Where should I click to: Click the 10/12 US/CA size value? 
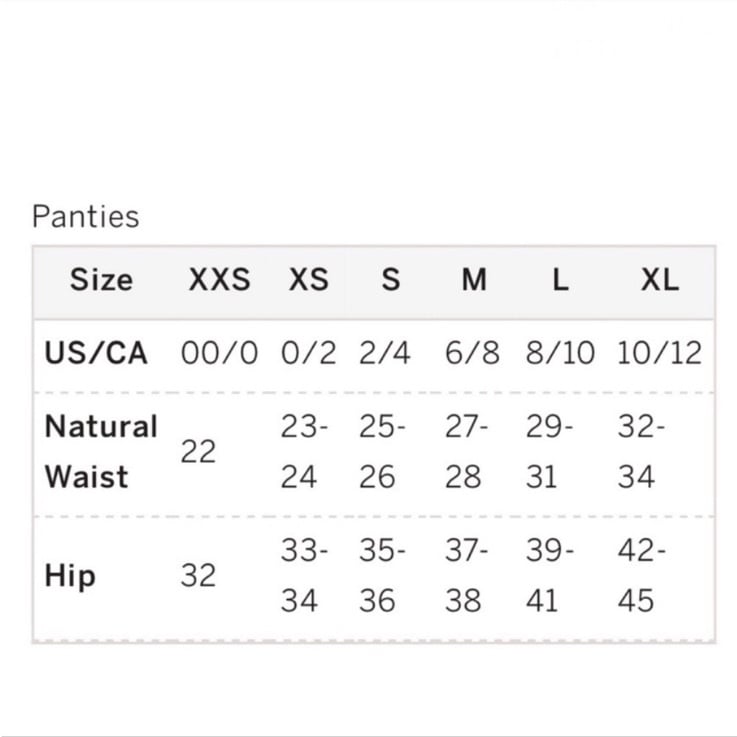pos(659,353)
